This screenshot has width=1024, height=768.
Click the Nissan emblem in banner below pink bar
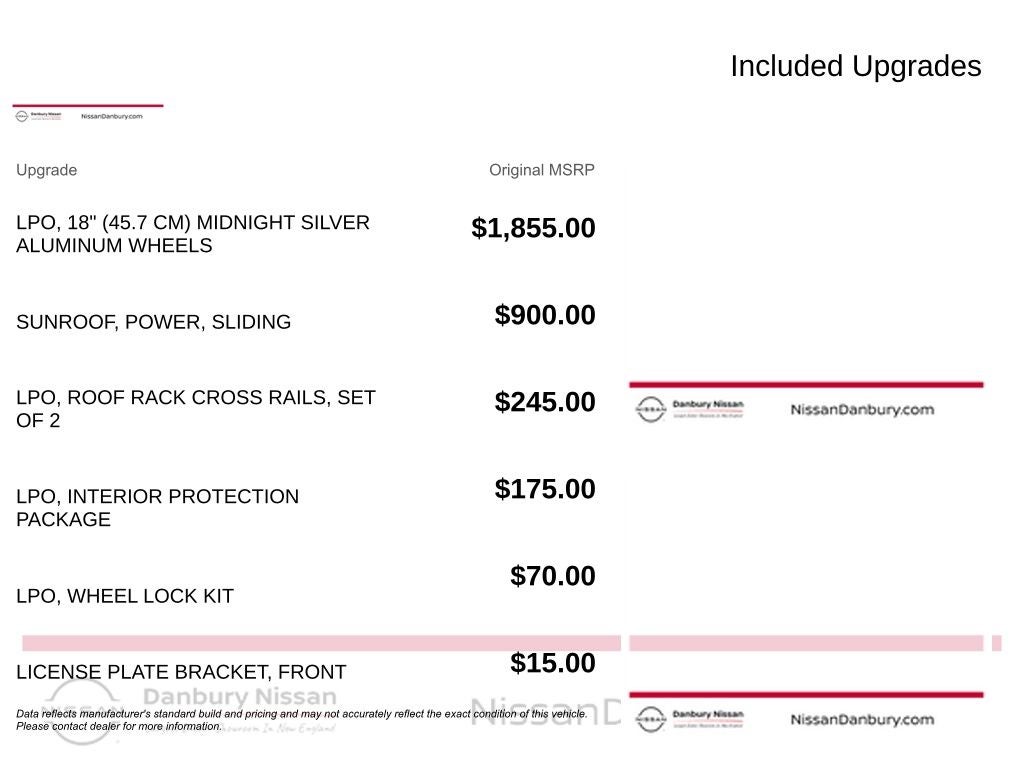coord(651,719)
